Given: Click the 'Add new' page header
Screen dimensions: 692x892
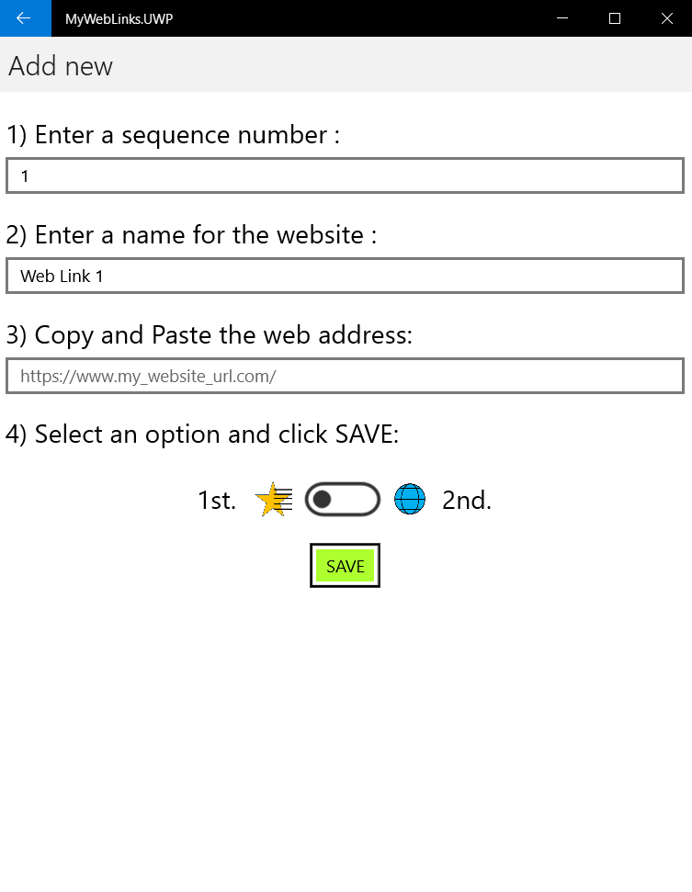Looking at the screenshot, I should pos(61,66).
